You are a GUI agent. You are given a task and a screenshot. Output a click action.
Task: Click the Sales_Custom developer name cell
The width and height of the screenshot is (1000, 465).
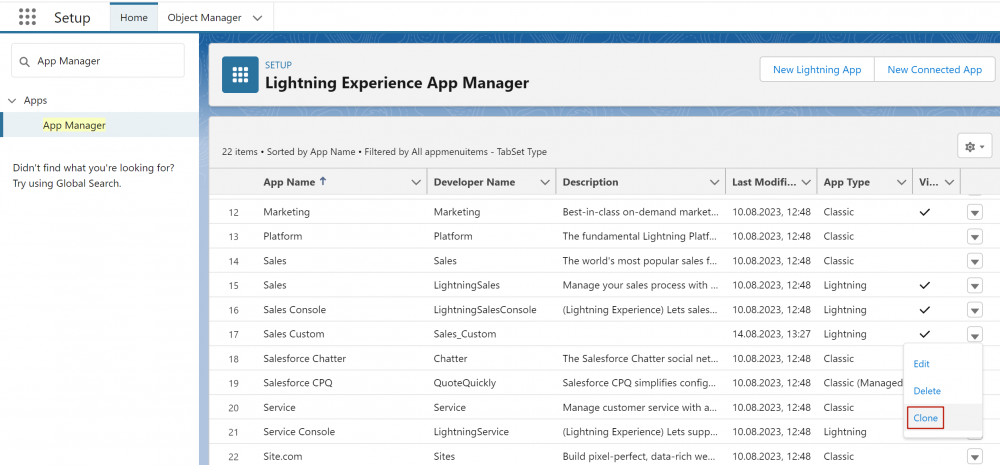pyautogui.click(x=464, y=334)
